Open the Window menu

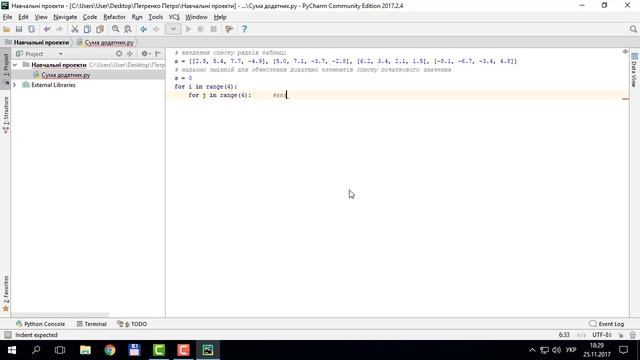coord(196,17)
